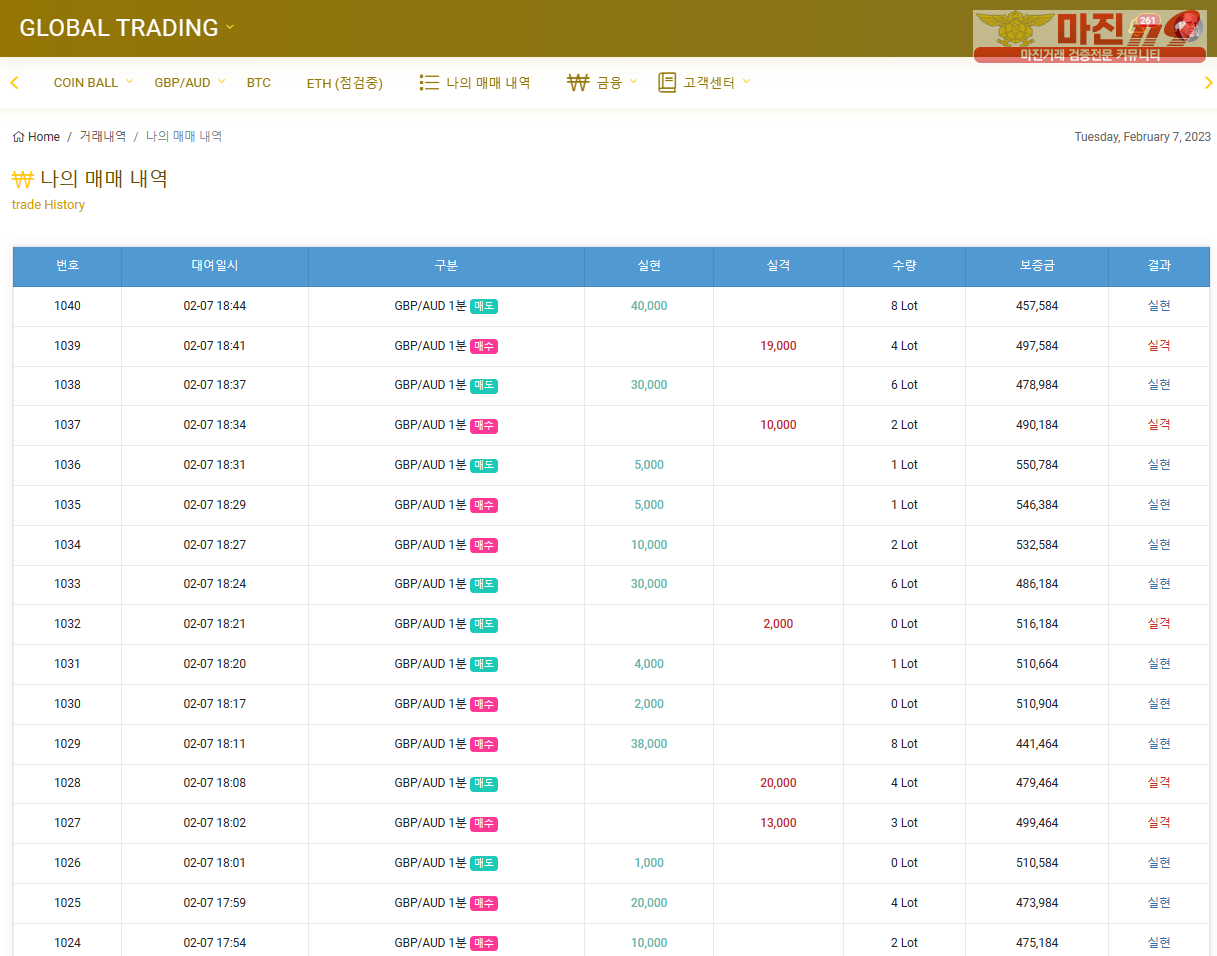Click the 번호 column header

(67, 266)
